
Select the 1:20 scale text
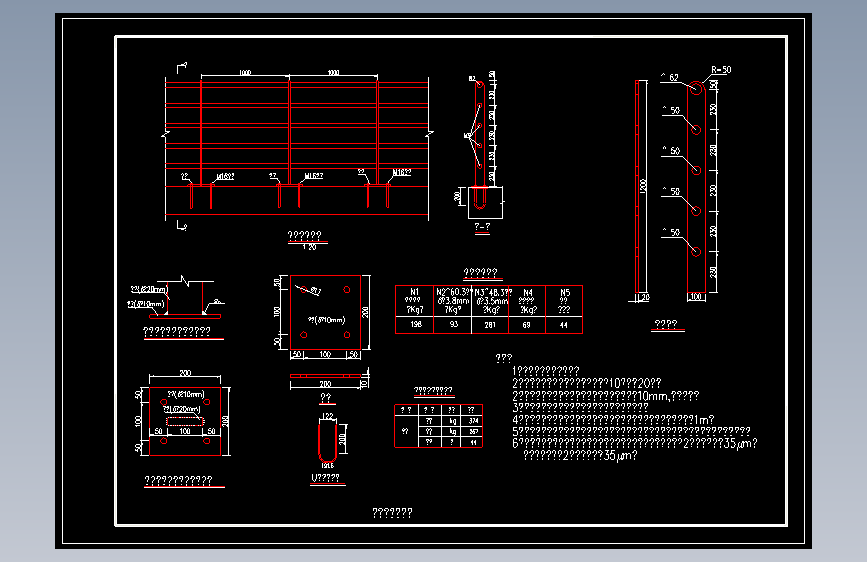click(309, 247)
